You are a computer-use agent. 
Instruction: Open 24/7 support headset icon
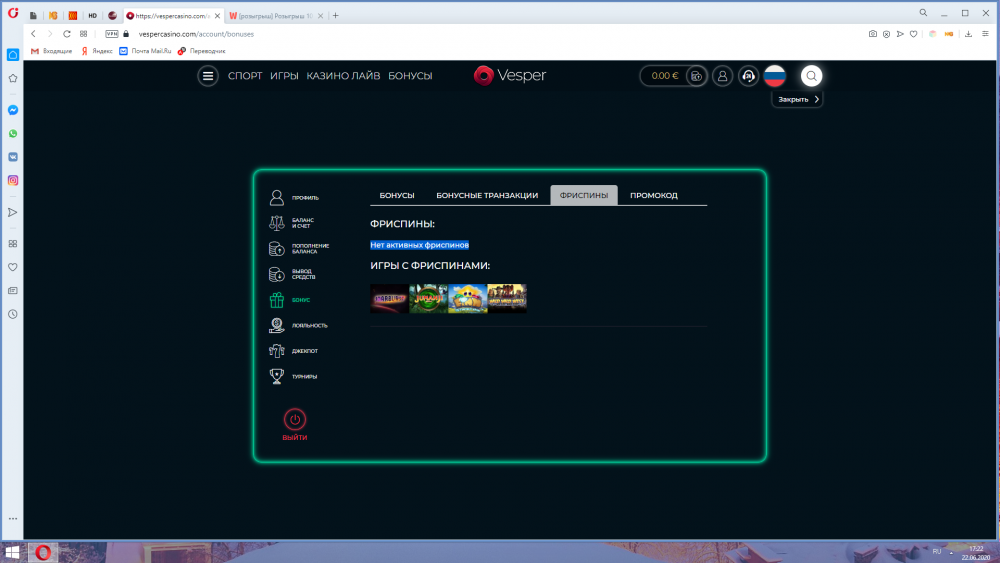click(x=748, y=76)
